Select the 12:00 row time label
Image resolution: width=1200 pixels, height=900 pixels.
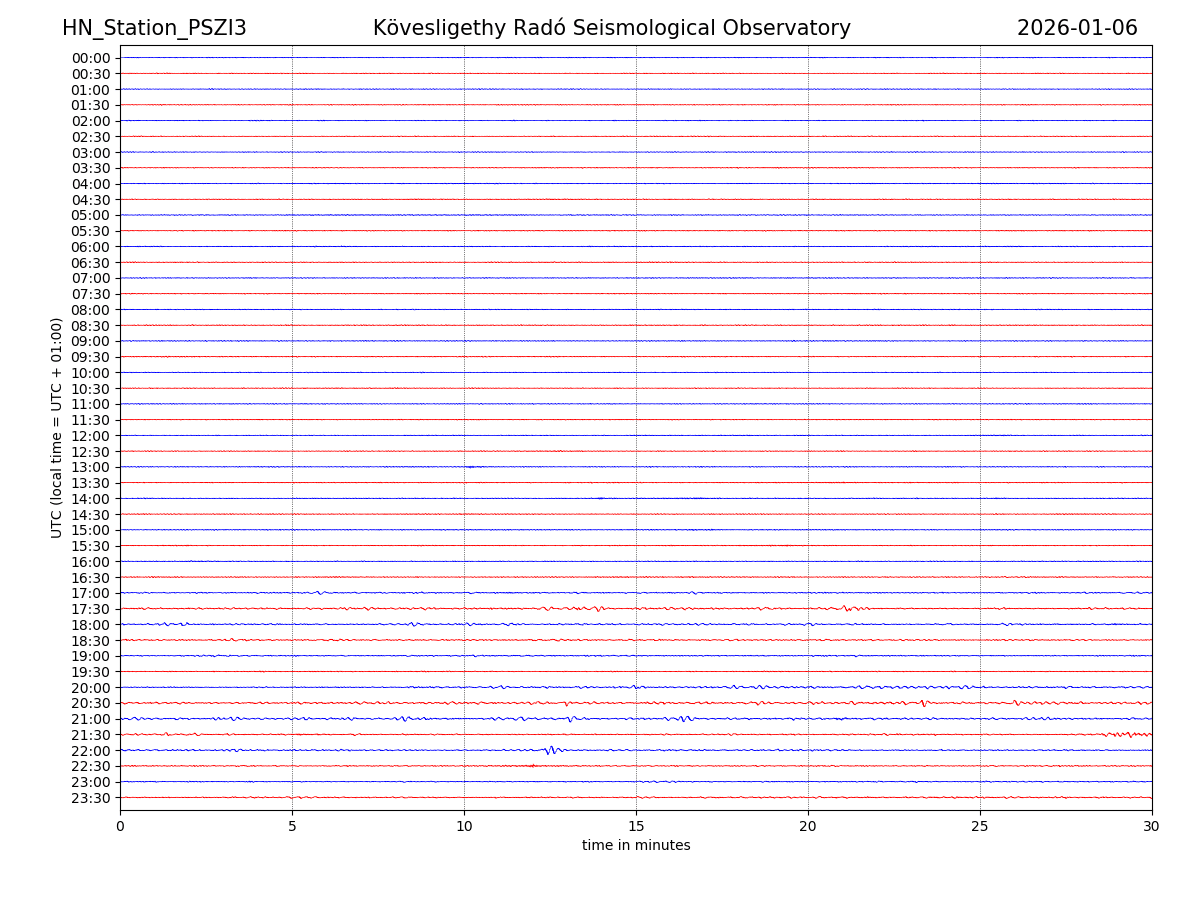point(91,436)
